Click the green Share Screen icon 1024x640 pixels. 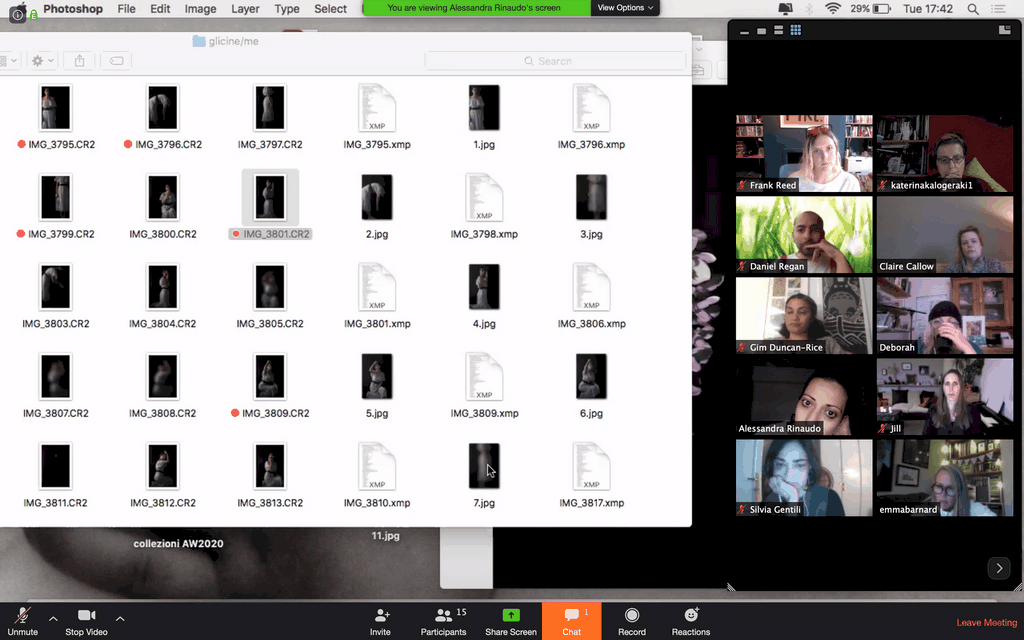coord(510,617)
